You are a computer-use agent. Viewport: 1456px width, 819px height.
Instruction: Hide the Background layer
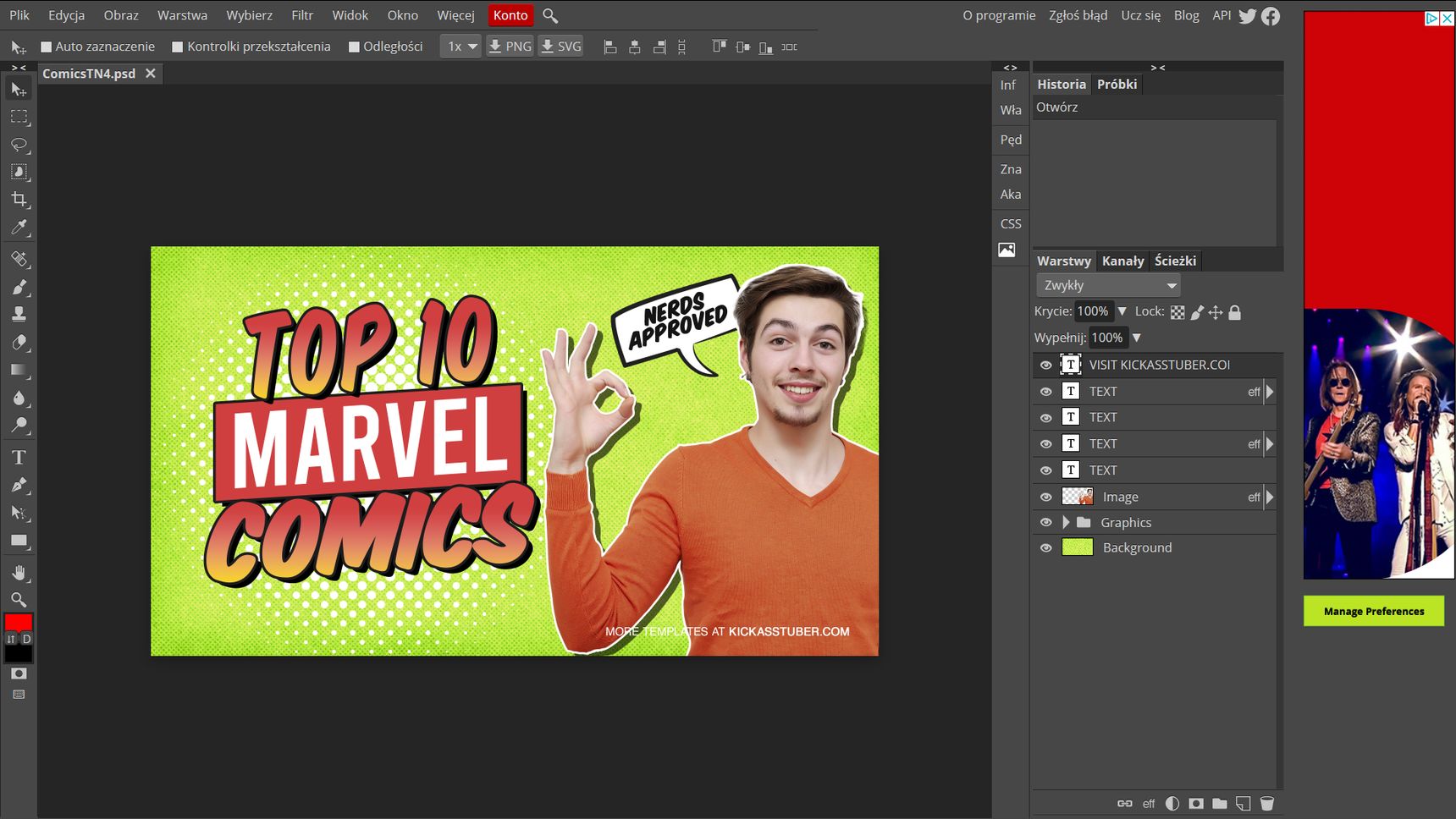pyautogui.click(x=1046, y=547)
